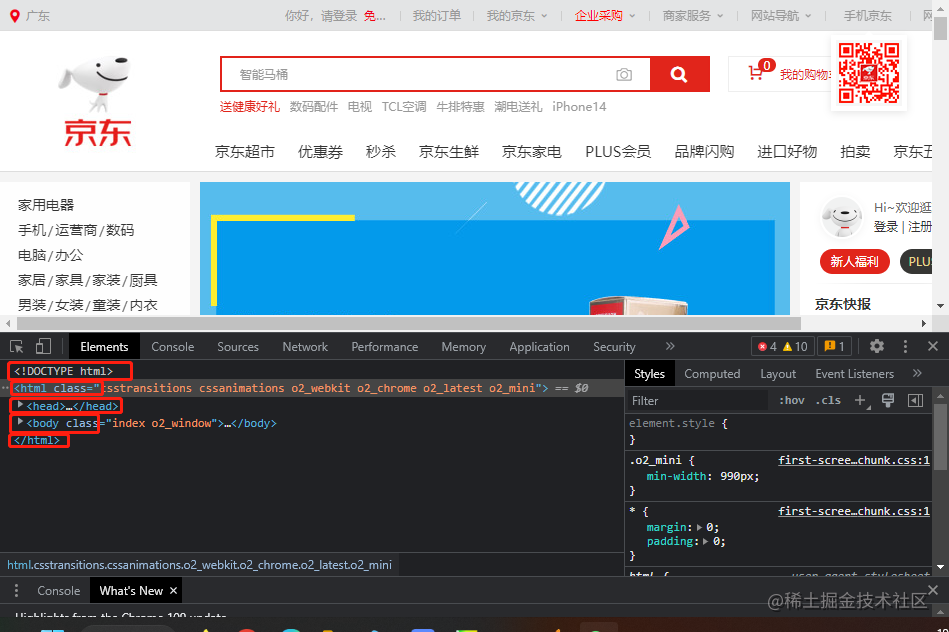949x632 pixels.
Task: Open the Memory tab
Action: click(x=464, y=347)
